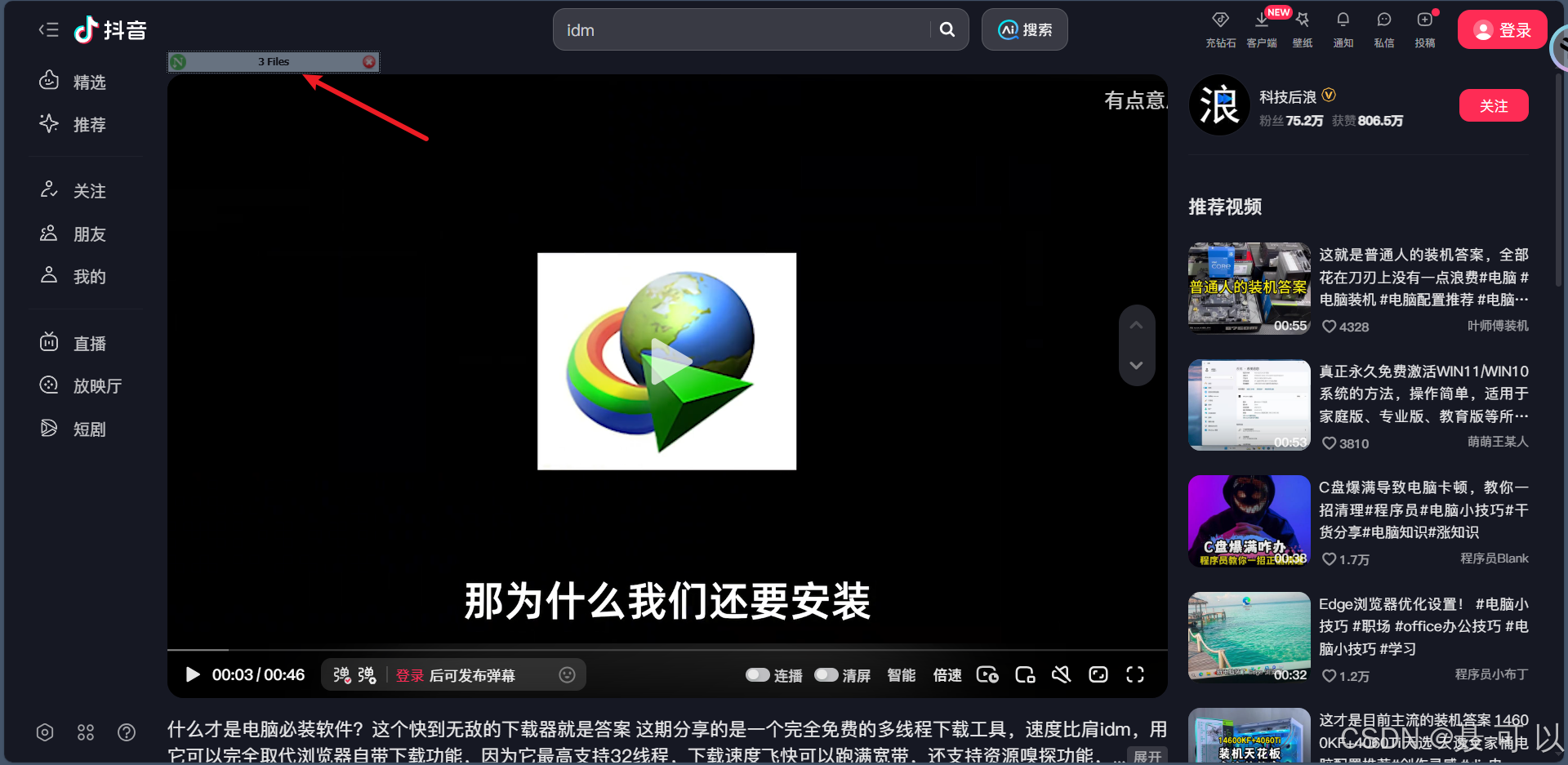Open the 装机天花板 video thumbnail
The height and width of the screenshot is (765, 1568).
point(1249,736)
